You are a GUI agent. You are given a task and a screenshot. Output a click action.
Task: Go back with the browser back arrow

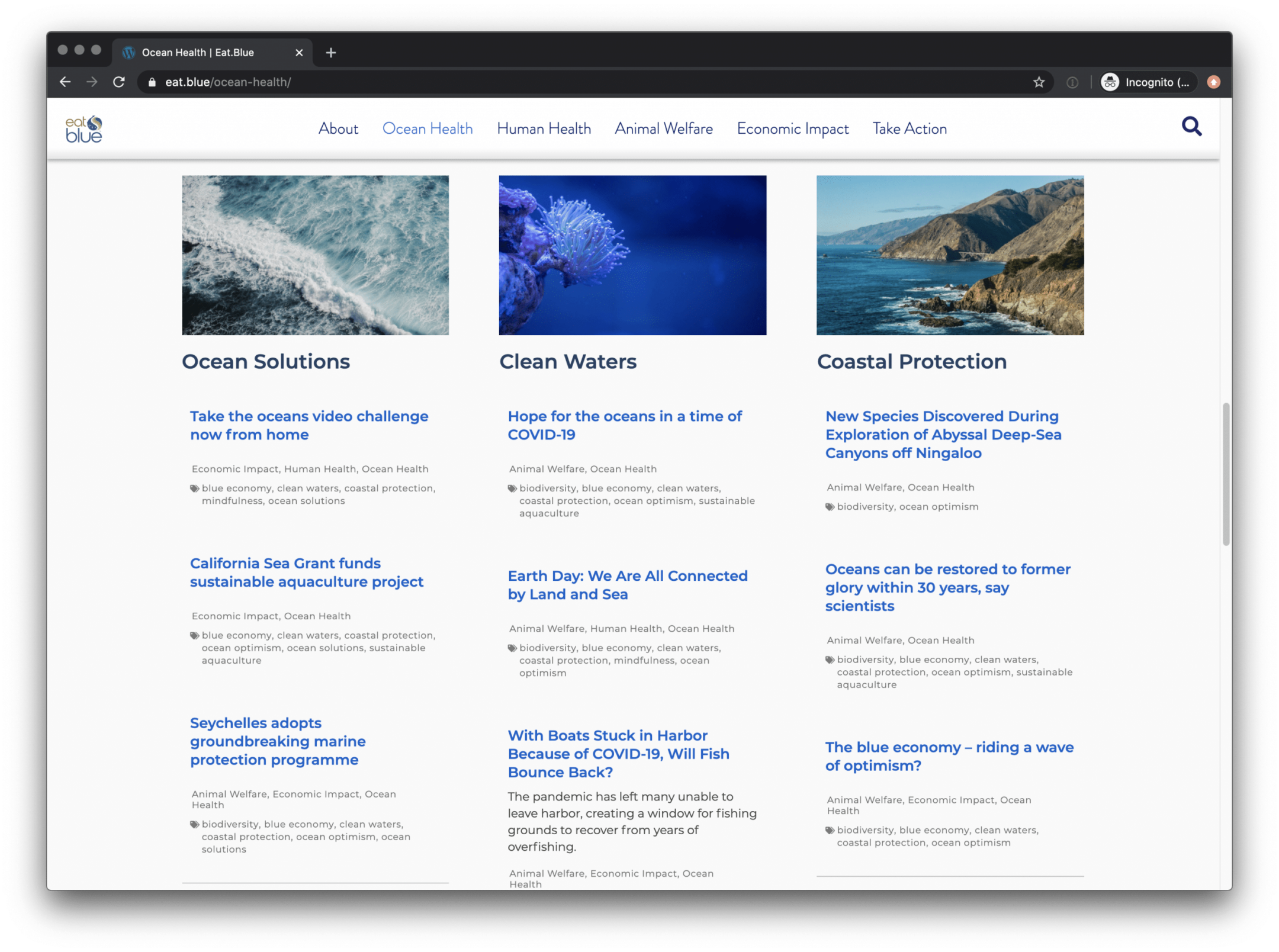65,82
